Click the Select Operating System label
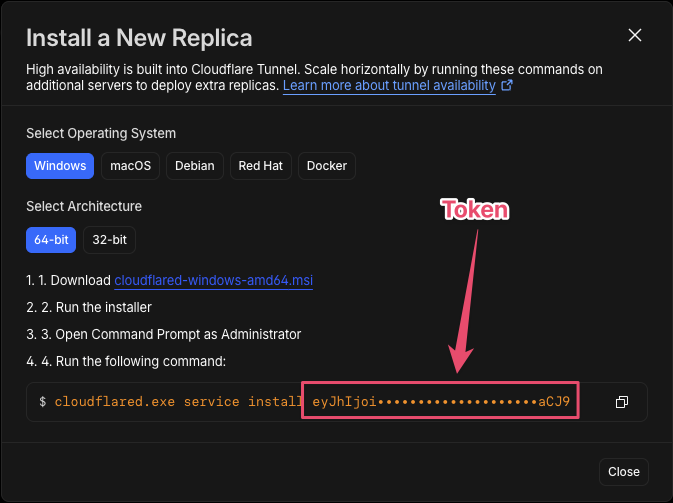Image resolution: width=673 pixels, height=503 pixels. [101, 133]
